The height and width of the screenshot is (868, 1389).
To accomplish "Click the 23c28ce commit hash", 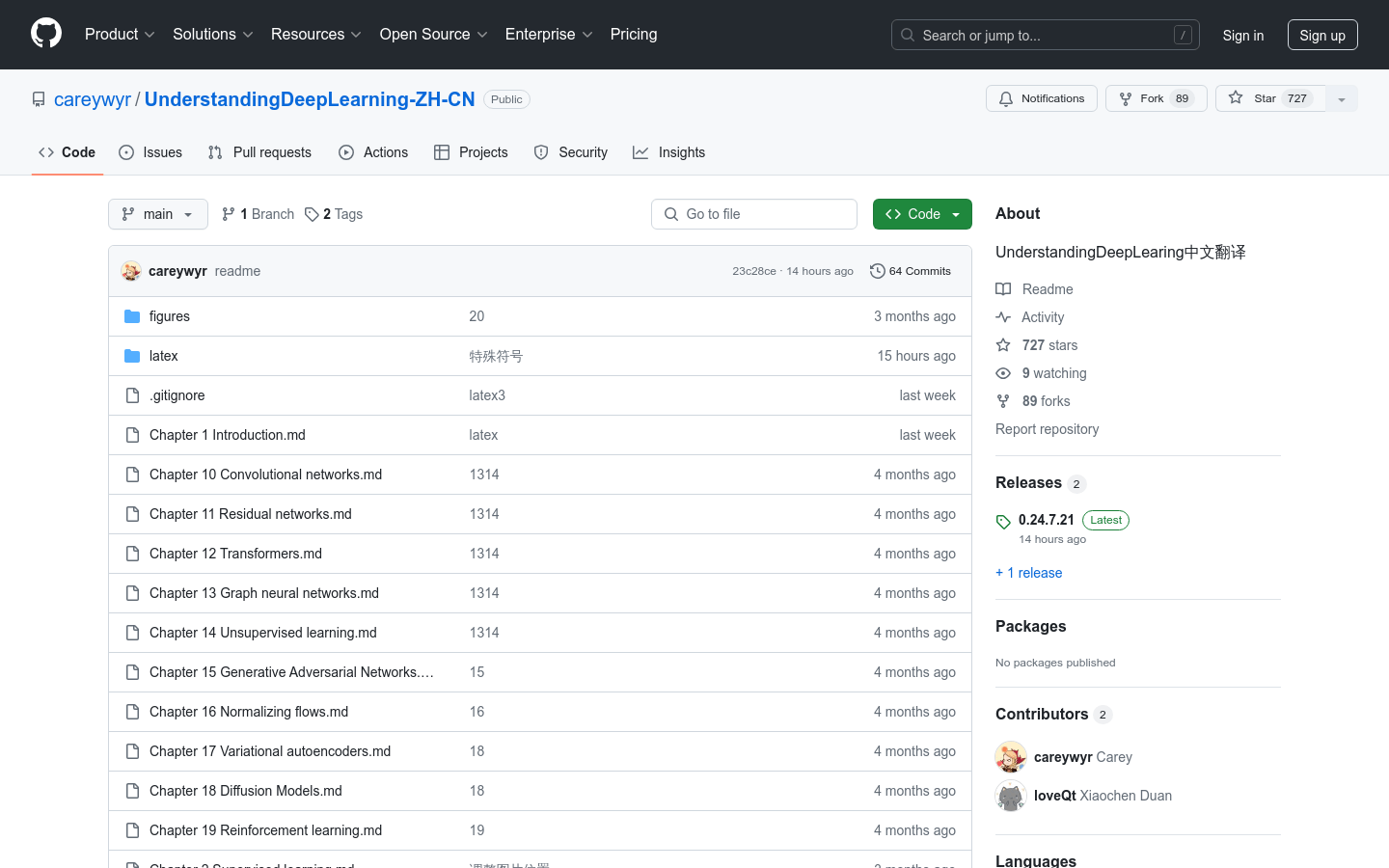I will tap(754, 271).
